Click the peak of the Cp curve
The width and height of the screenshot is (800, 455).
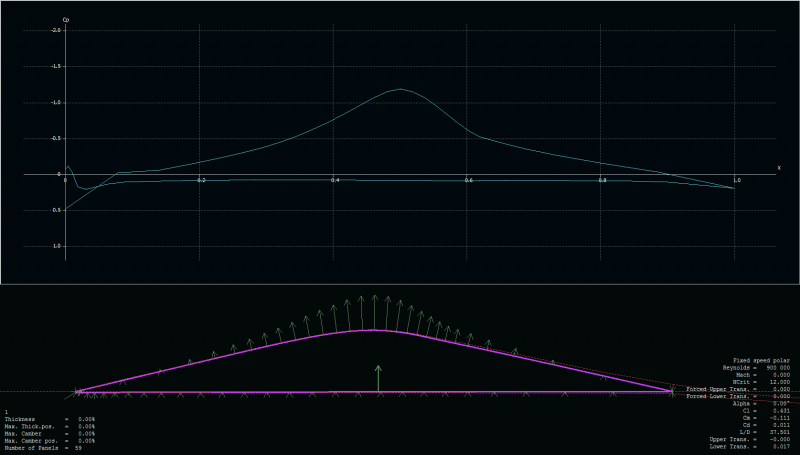[401, 89]
